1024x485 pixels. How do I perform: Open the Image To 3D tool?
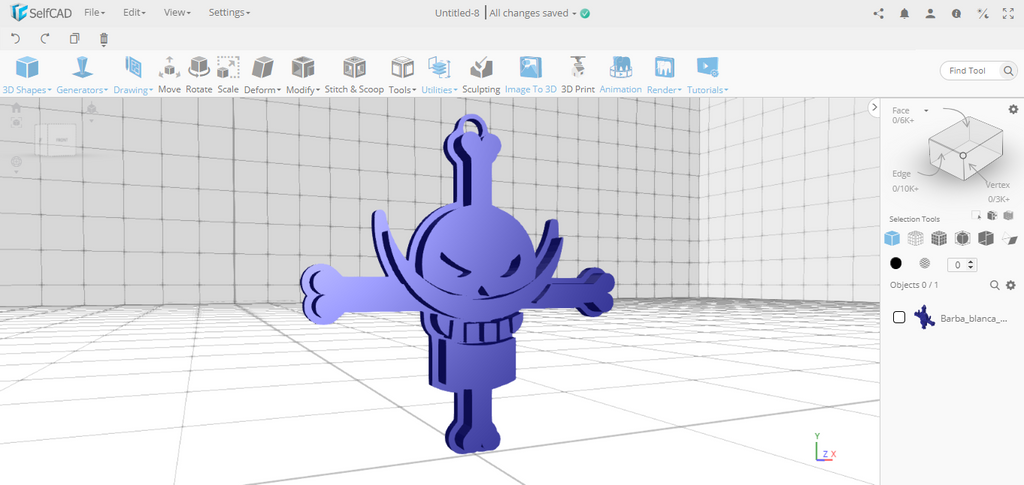click(530, 75)
